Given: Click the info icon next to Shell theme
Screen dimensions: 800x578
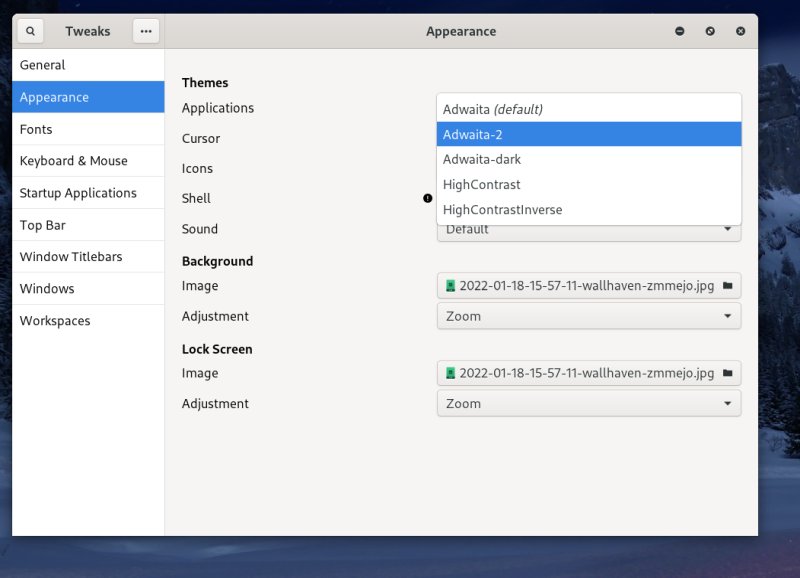Looking at the screenshot, I should coord(427,199).
